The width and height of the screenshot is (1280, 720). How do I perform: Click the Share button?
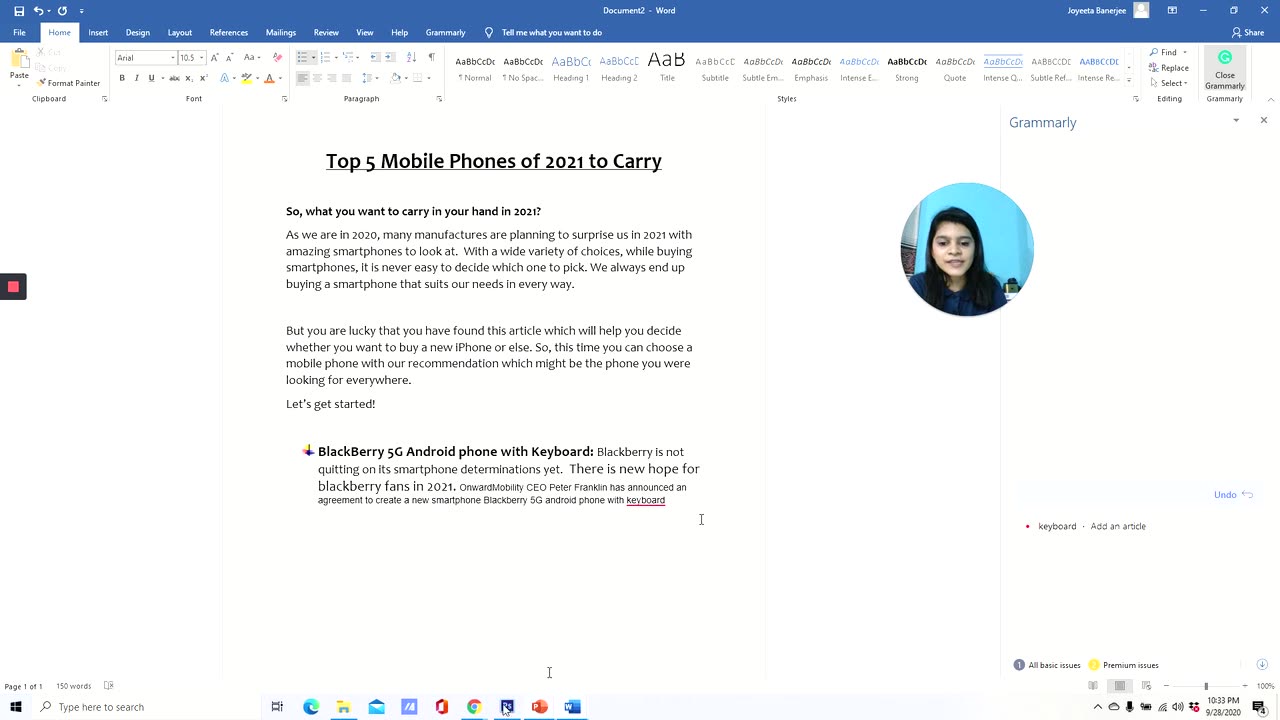coord(1248,32)
